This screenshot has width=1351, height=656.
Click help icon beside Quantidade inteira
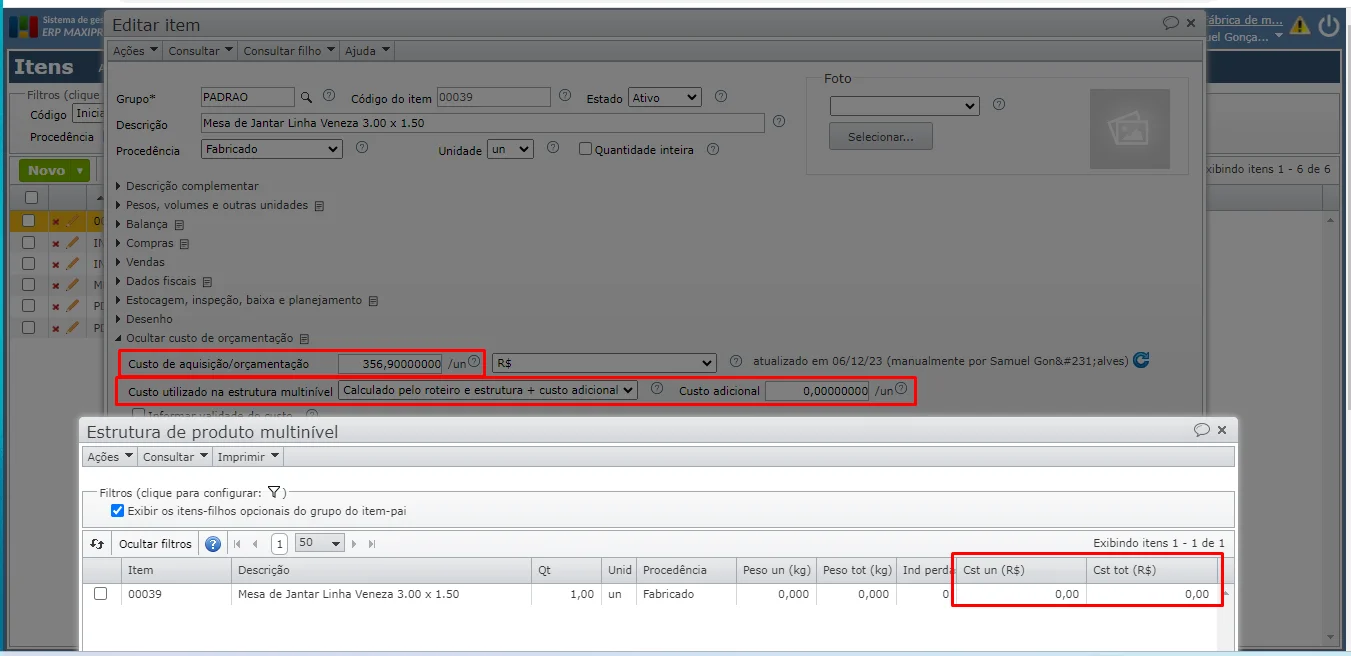pos(713,149)
